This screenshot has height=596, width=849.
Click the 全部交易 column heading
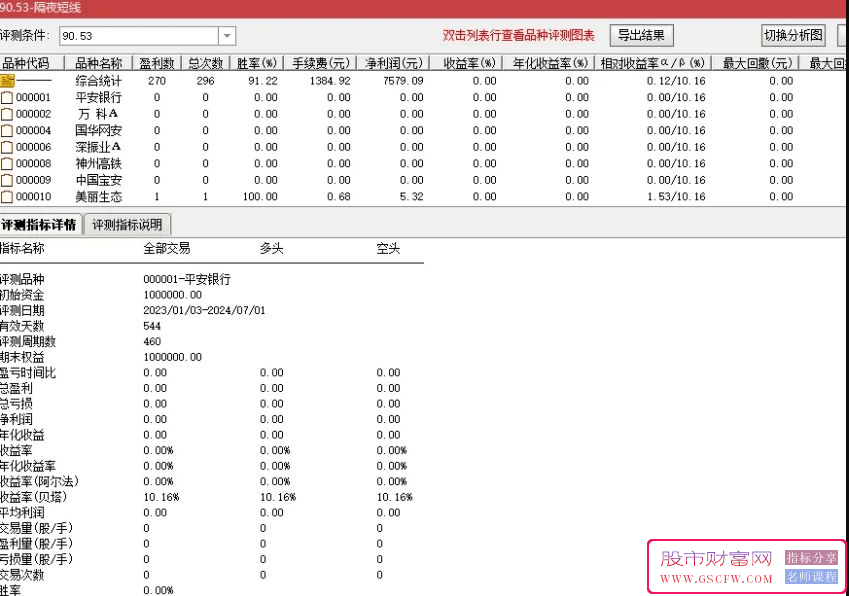[167, 248]
